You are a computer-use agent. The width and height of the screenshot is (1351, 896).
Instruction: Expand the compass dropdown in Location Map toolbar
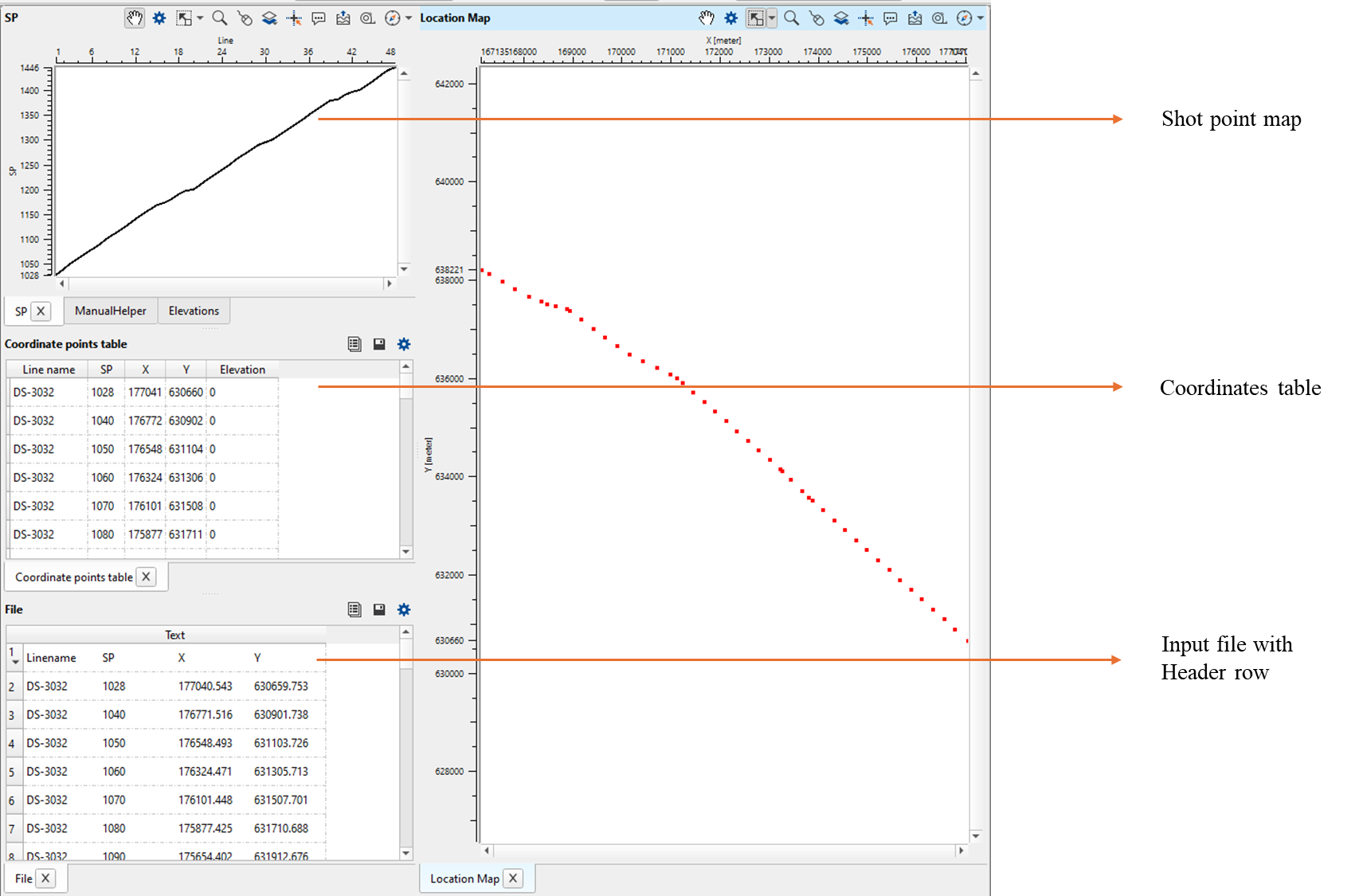978,18
